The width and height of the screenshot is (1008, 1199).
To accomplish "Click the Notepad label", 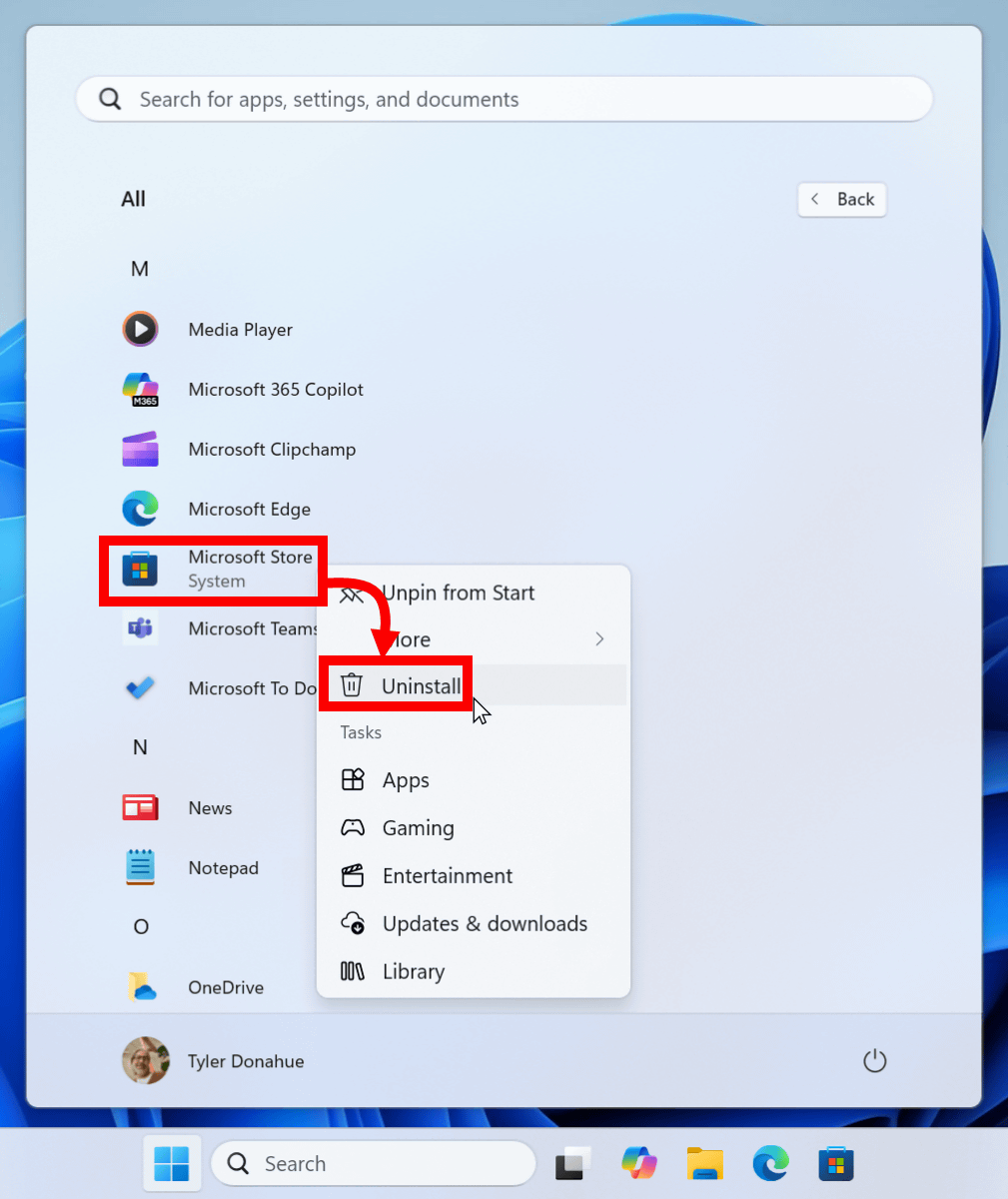I will (224, 868).
